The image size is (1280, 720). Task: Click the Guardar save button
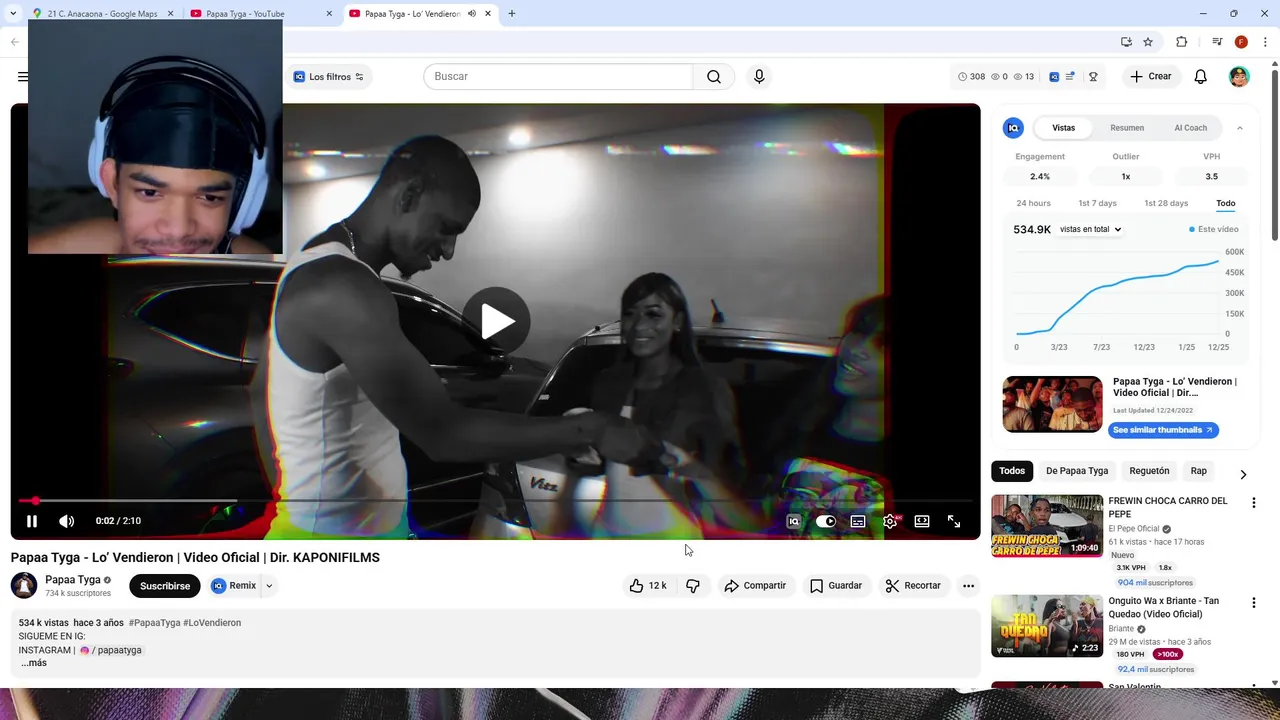click(x=836, y=586)
